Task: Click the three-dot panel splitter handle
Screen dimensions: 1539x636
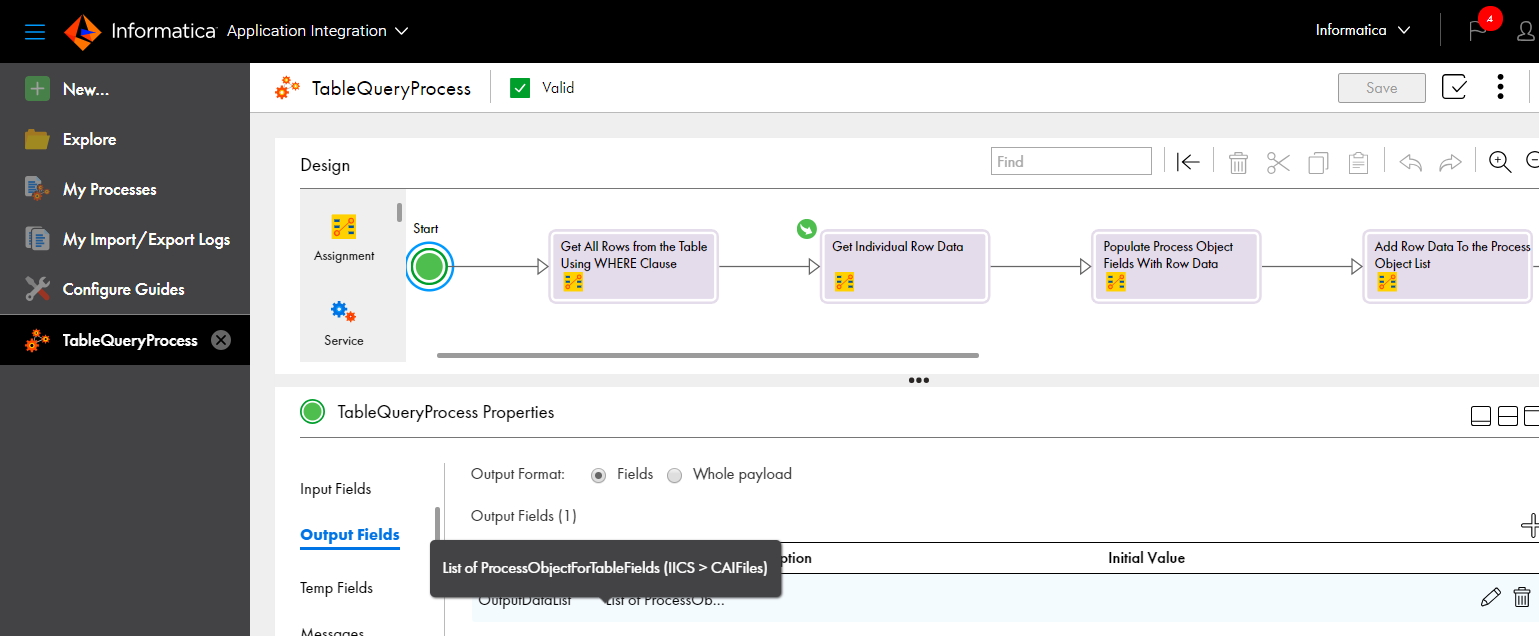Action: click(919, 380)
